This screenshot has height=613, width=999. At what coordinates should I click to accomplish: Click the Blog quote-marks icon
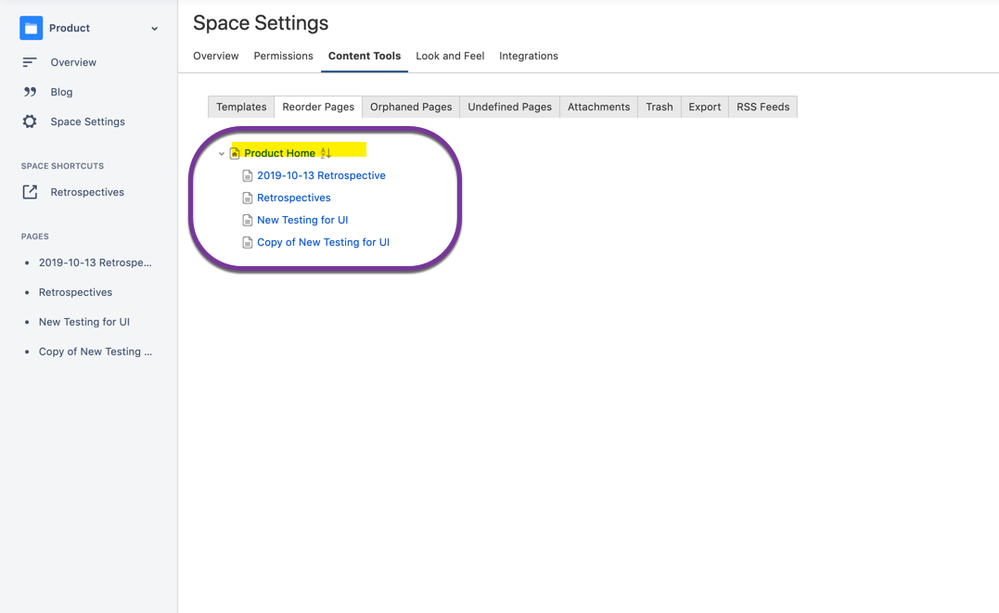(x=30, y=92)
